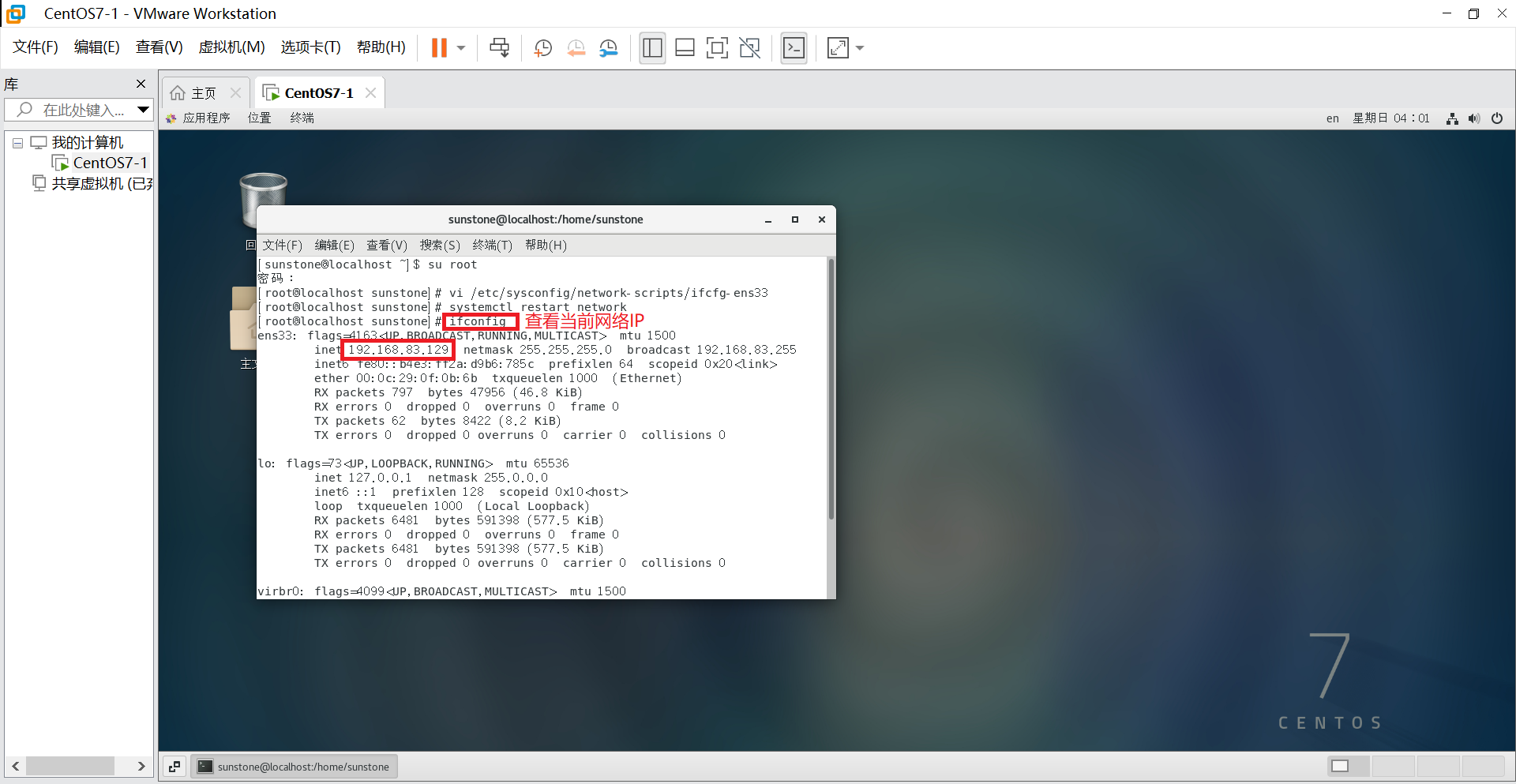The image size is (1516, 784).
Task: Take a snapshot of CentOS7-1
Action: pos(542,47)
